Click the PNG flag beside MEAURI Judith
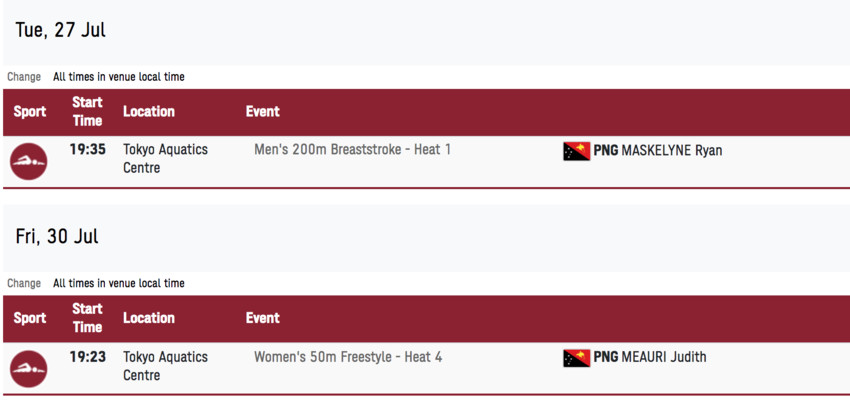Viewport: 850px width, 414px height. tap(577, 358)
